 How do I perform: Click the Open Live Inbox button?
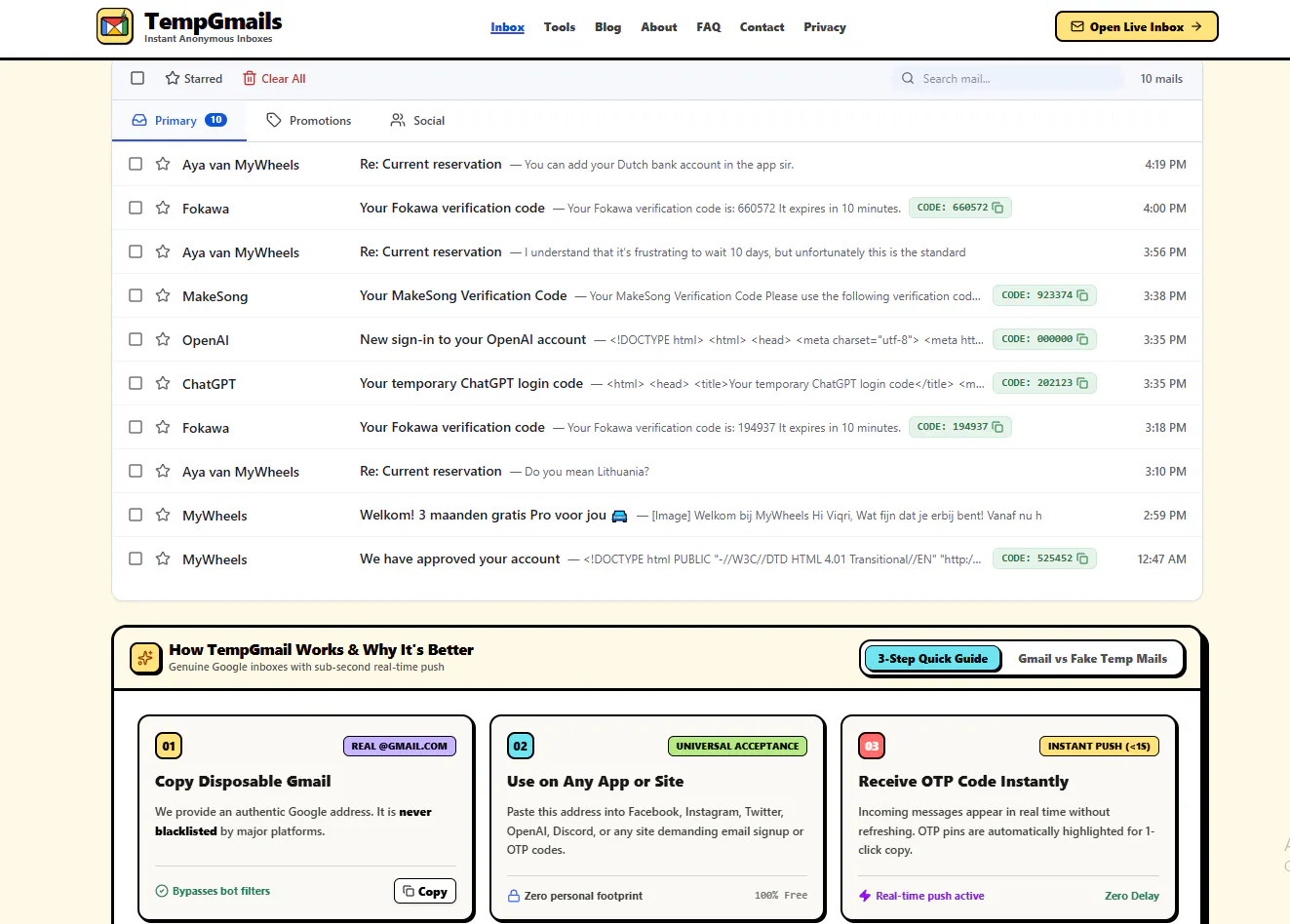coord(1136,26)
